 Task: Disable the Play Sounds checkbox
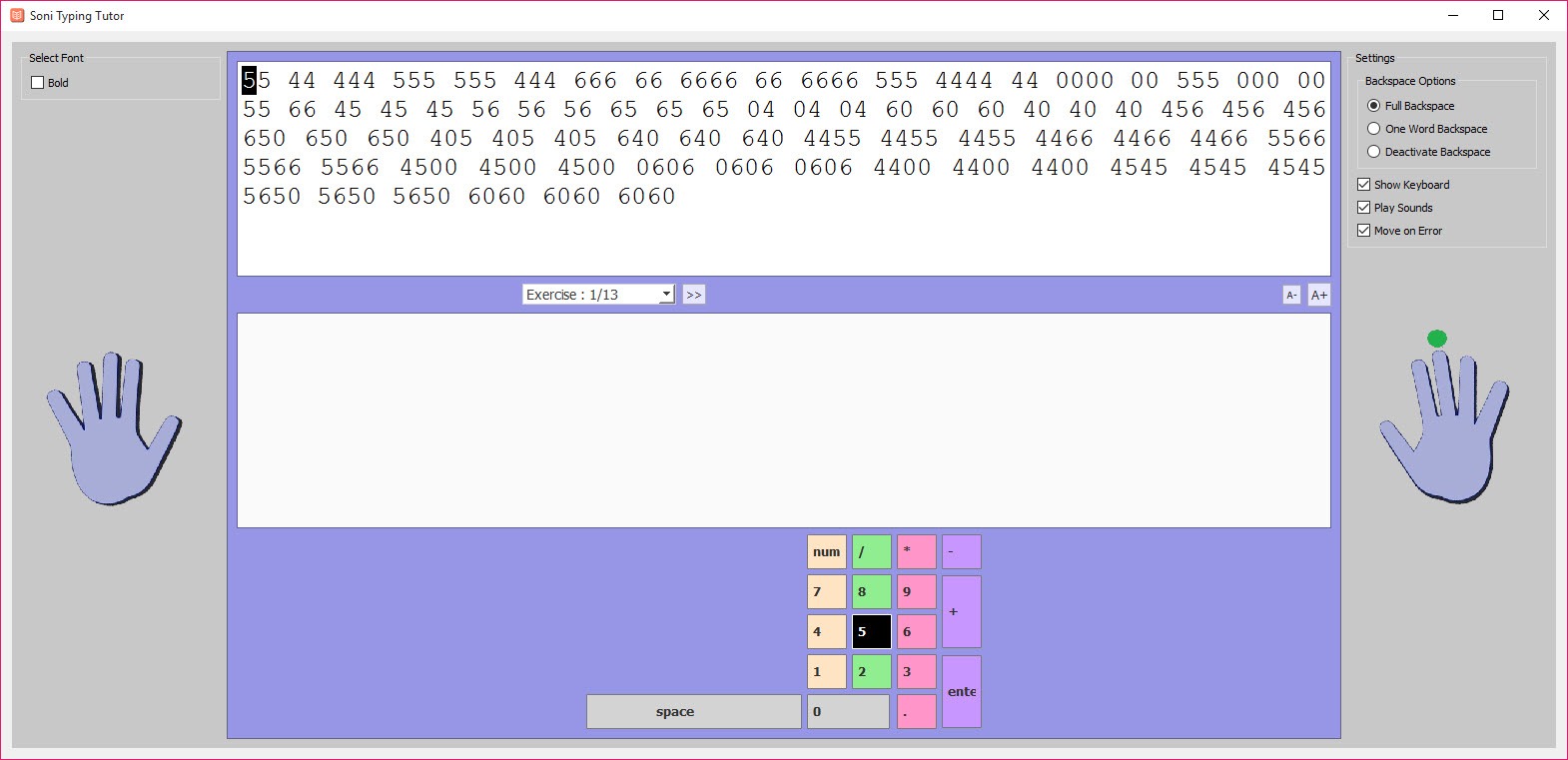[x=1363, y=208]
